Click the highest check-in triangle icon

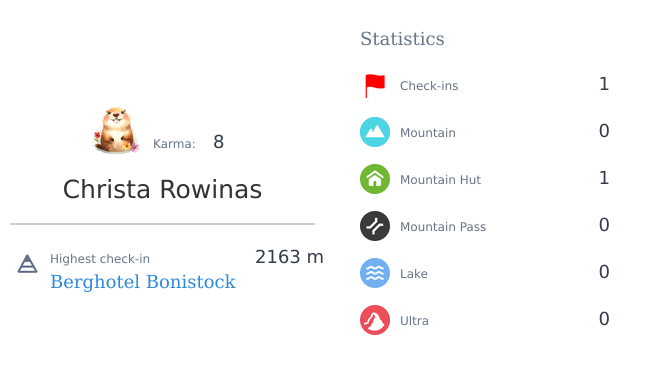[27, 264]
